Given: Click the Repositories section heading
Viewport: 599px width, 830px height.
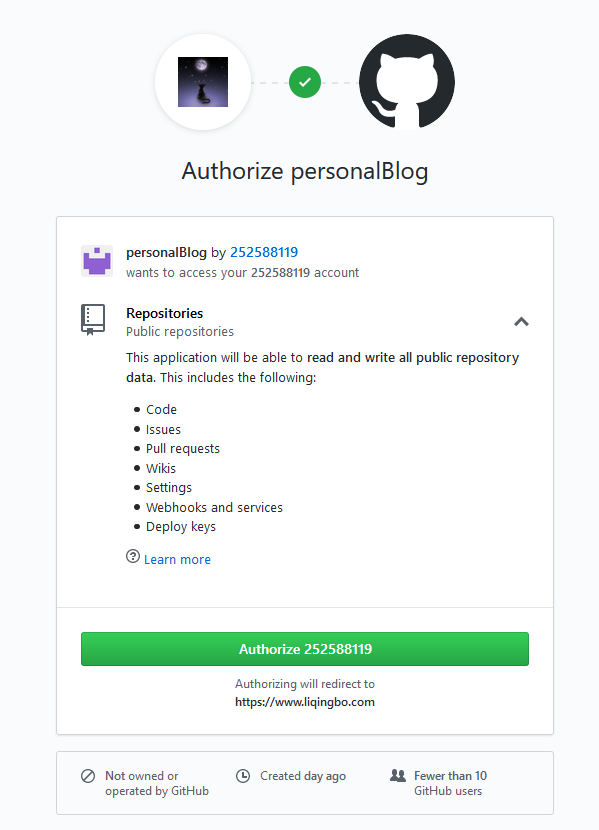Looking at the screenshot, I should point(165,313).
